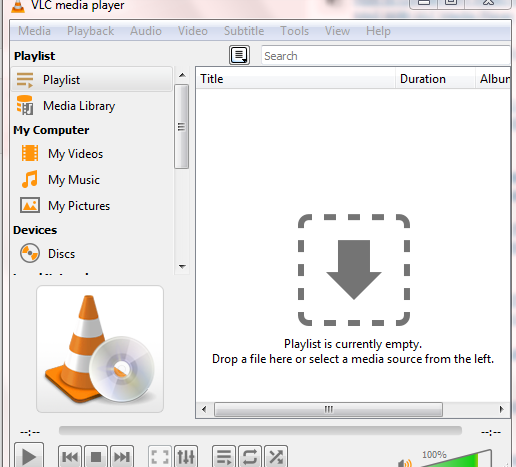The height and width of the screenshot is (467, 516).
Task: Toggle loop repeat mode
Action: [x=250, y=456]
